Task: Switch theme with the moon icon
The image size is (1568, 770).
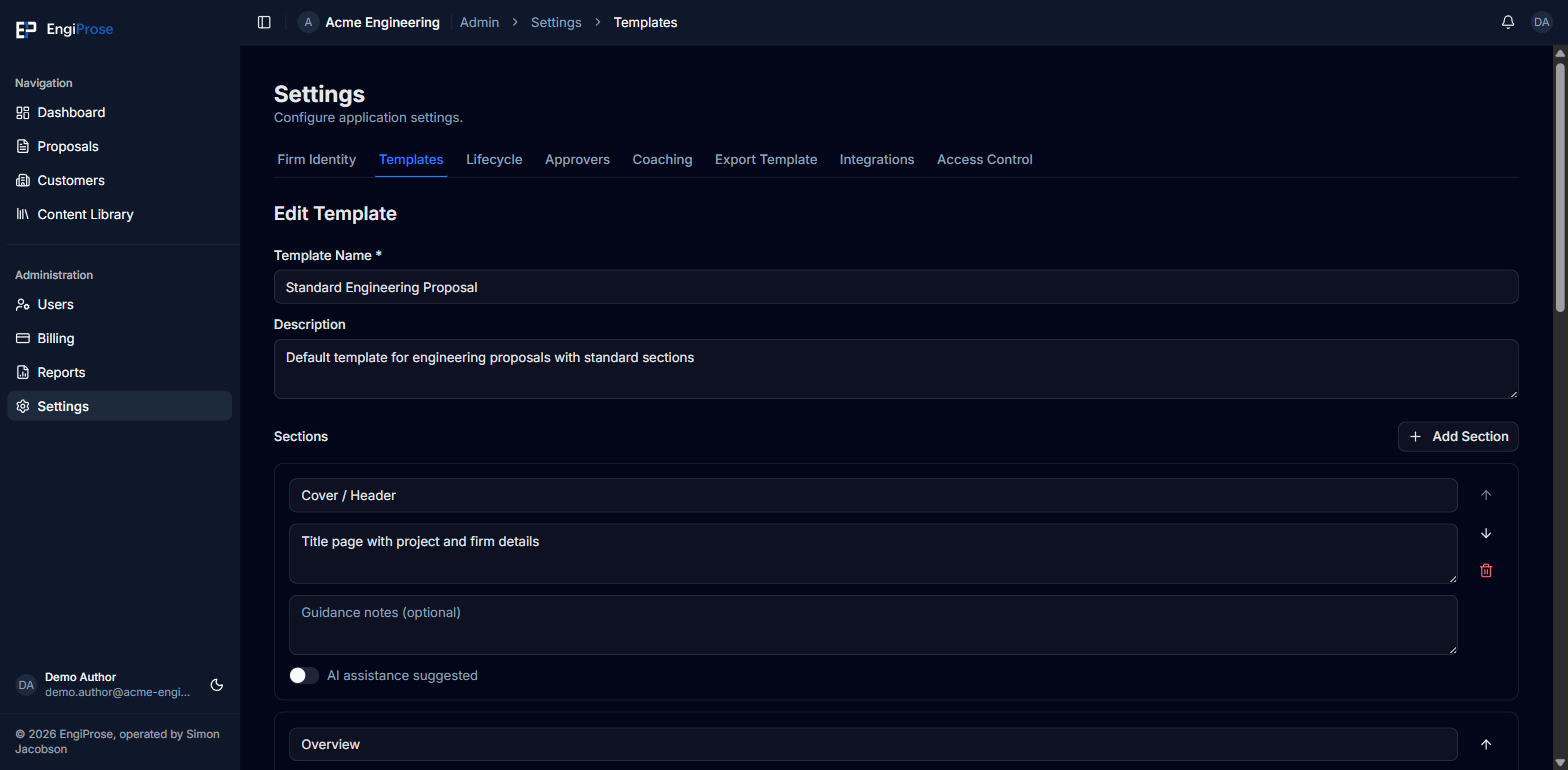Action: [x=217, y=685]
